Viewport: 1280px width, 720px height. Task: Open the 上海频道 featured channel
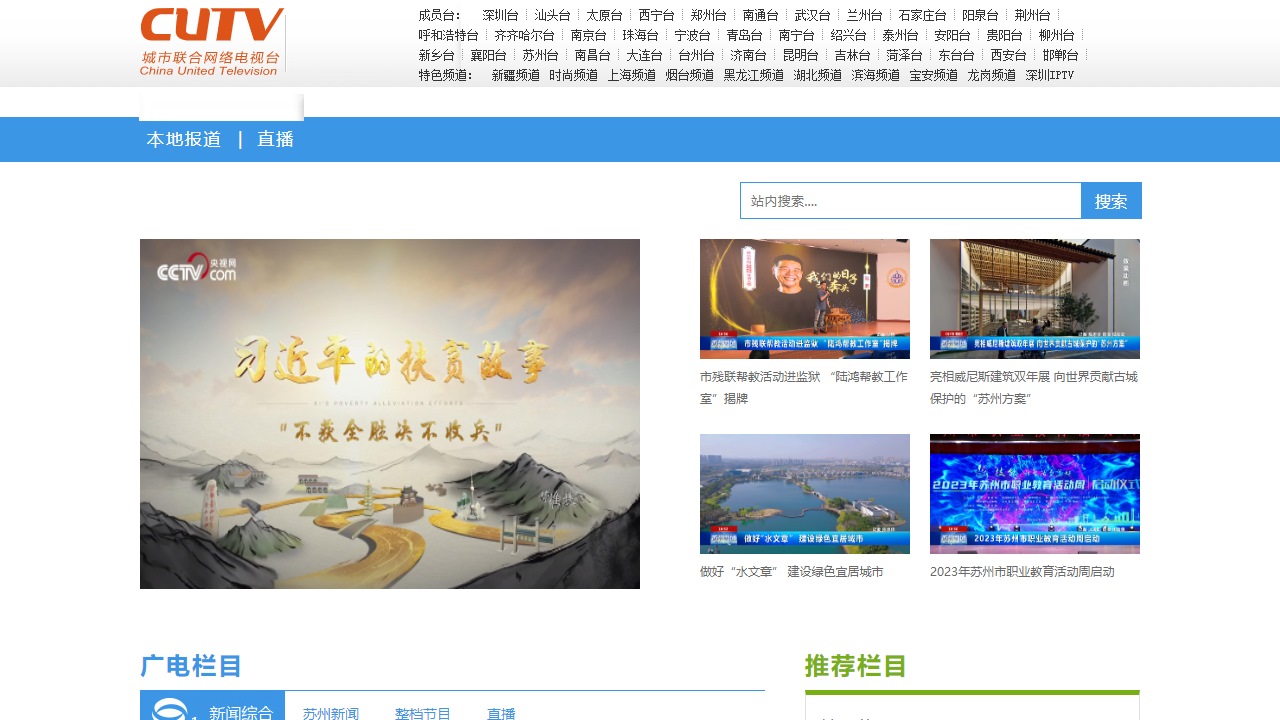(x=631, y=75)
